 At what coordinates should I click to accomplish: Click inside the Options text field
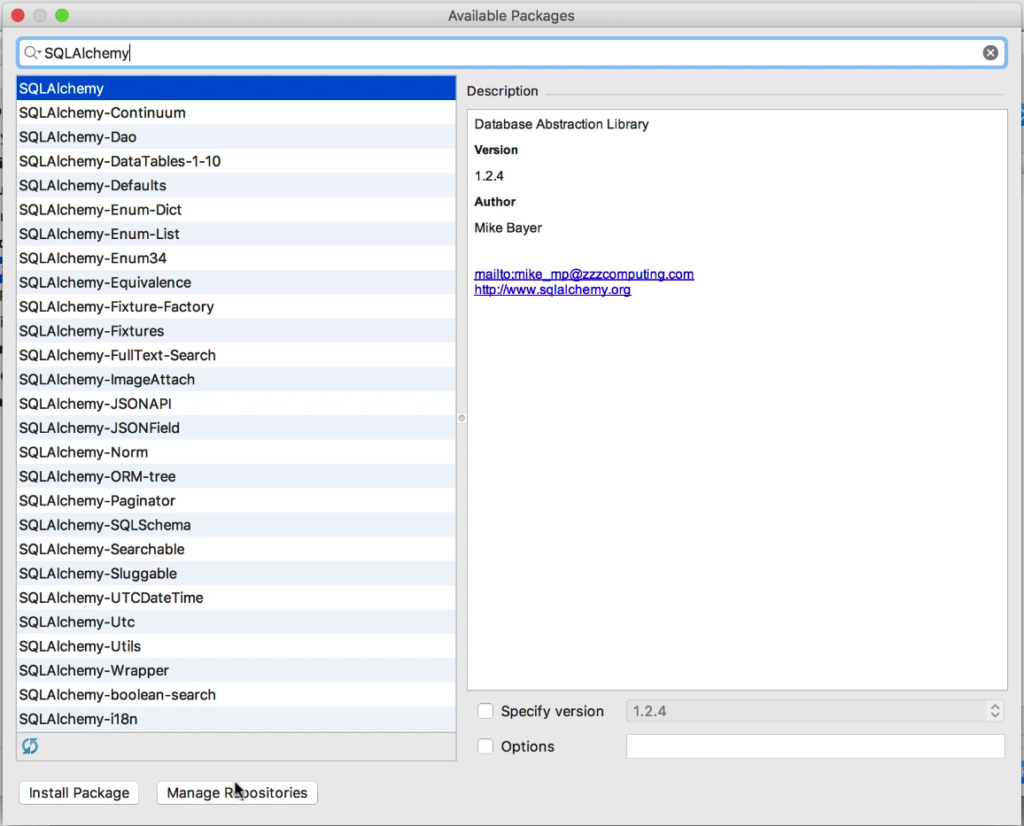tap(815, 746)
